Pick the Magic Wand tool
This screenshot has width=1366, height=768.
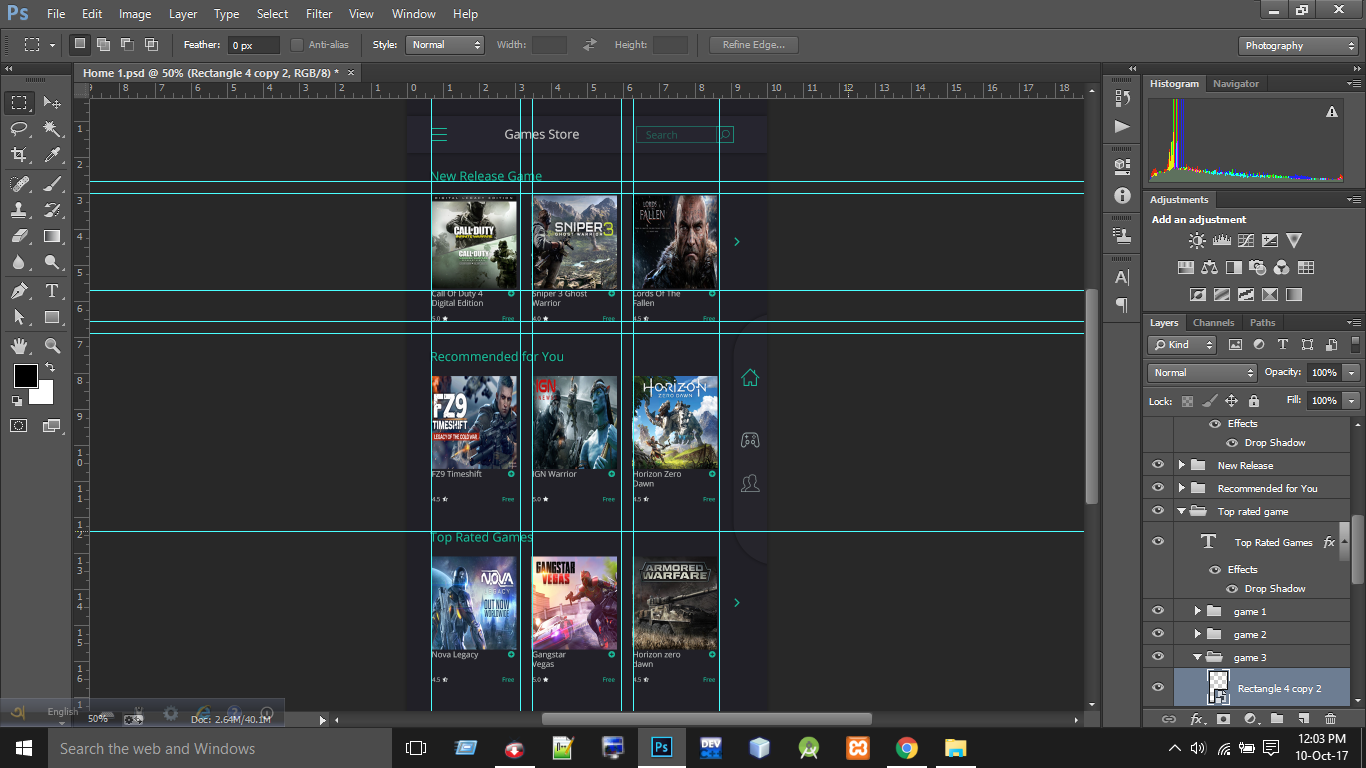pos(52,128)
